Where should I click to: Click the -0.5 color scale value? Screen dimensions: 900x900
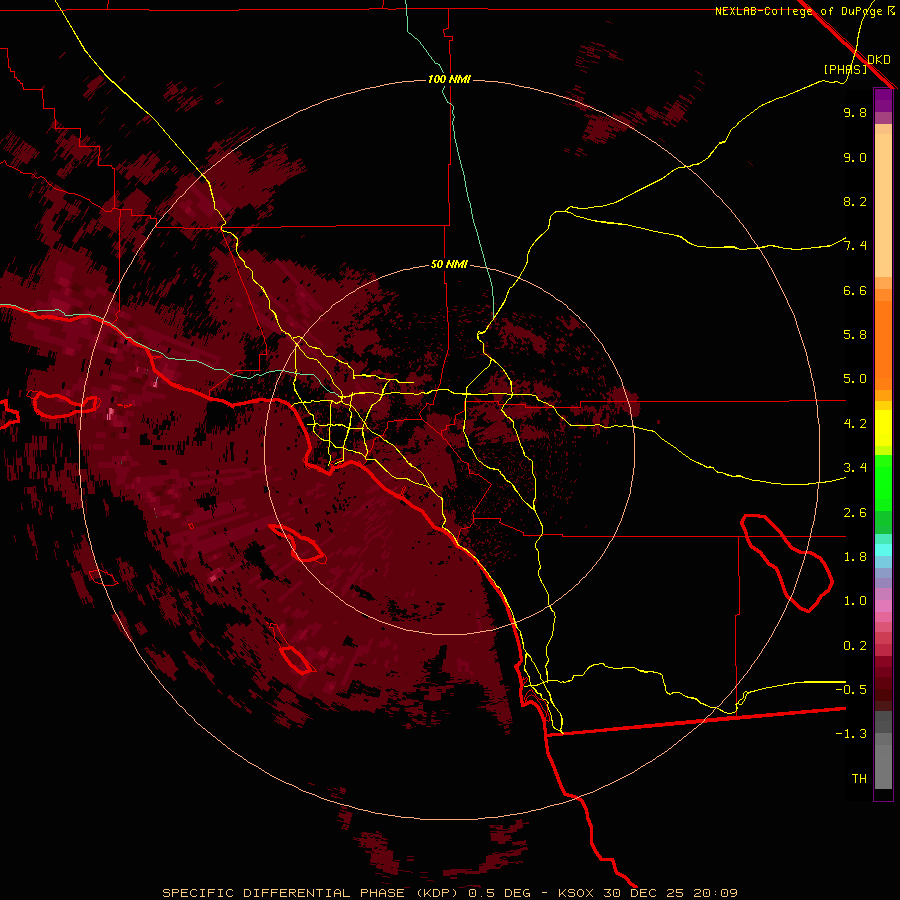[x=851, y=689]
